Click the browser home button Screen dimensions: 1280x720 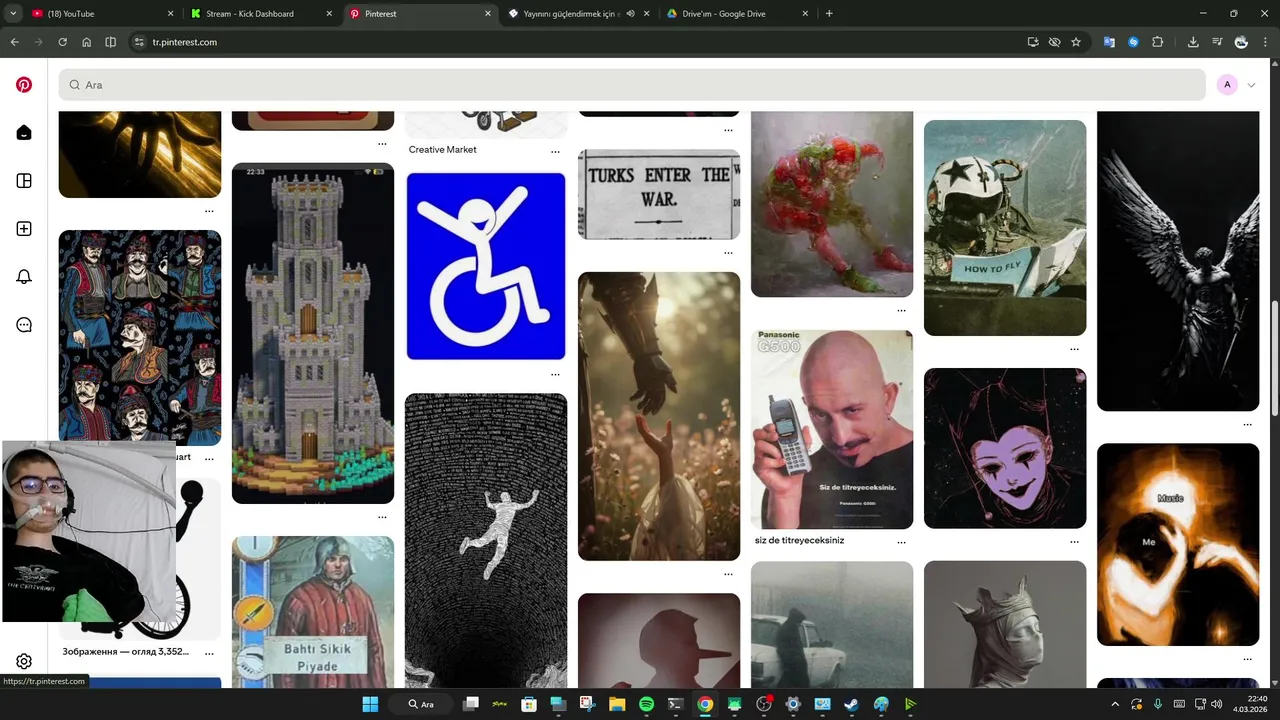(x=87, y=42)
